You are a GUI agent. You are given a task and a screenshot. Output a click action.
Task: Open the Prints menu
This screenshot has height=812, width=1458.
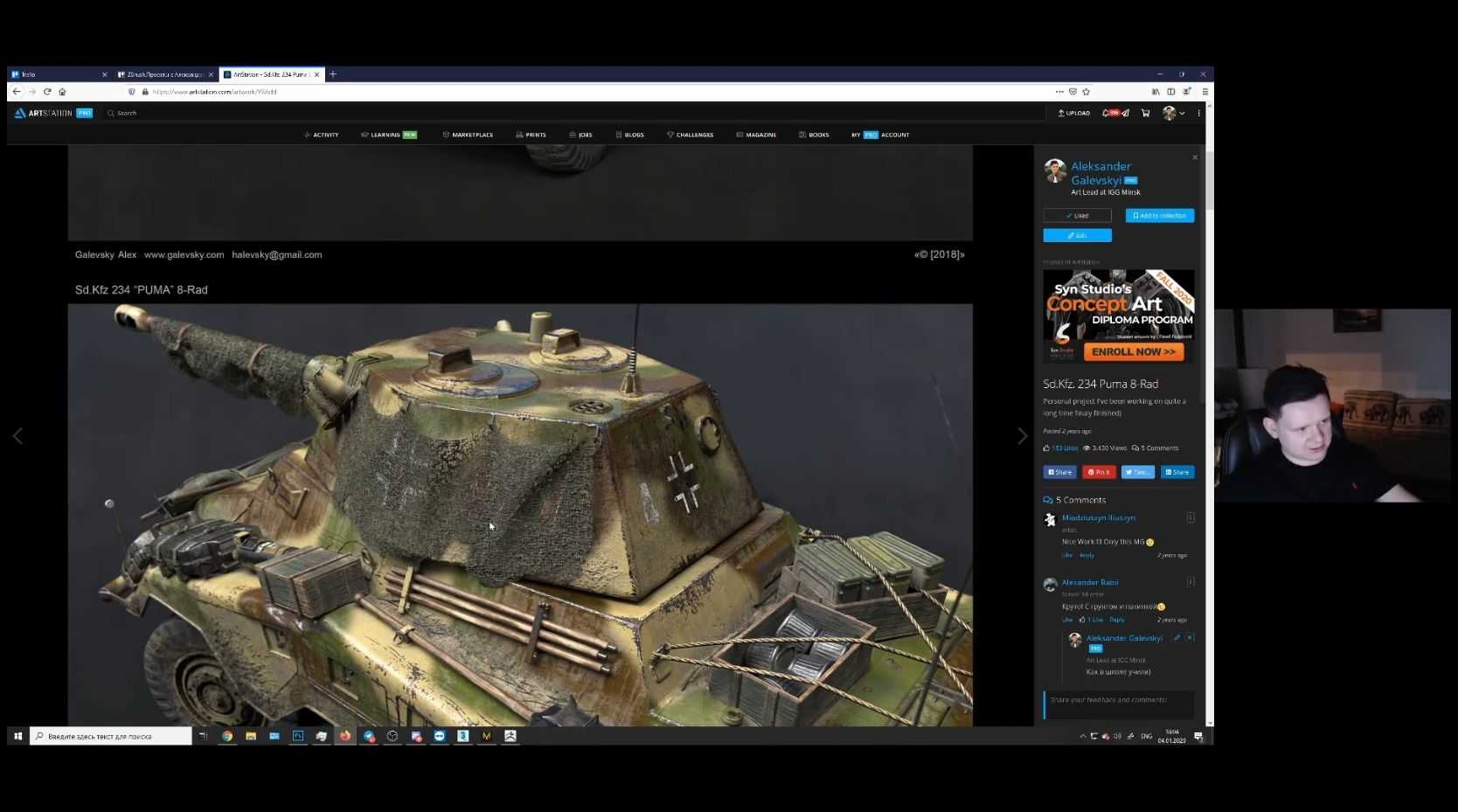coord(531,135)
